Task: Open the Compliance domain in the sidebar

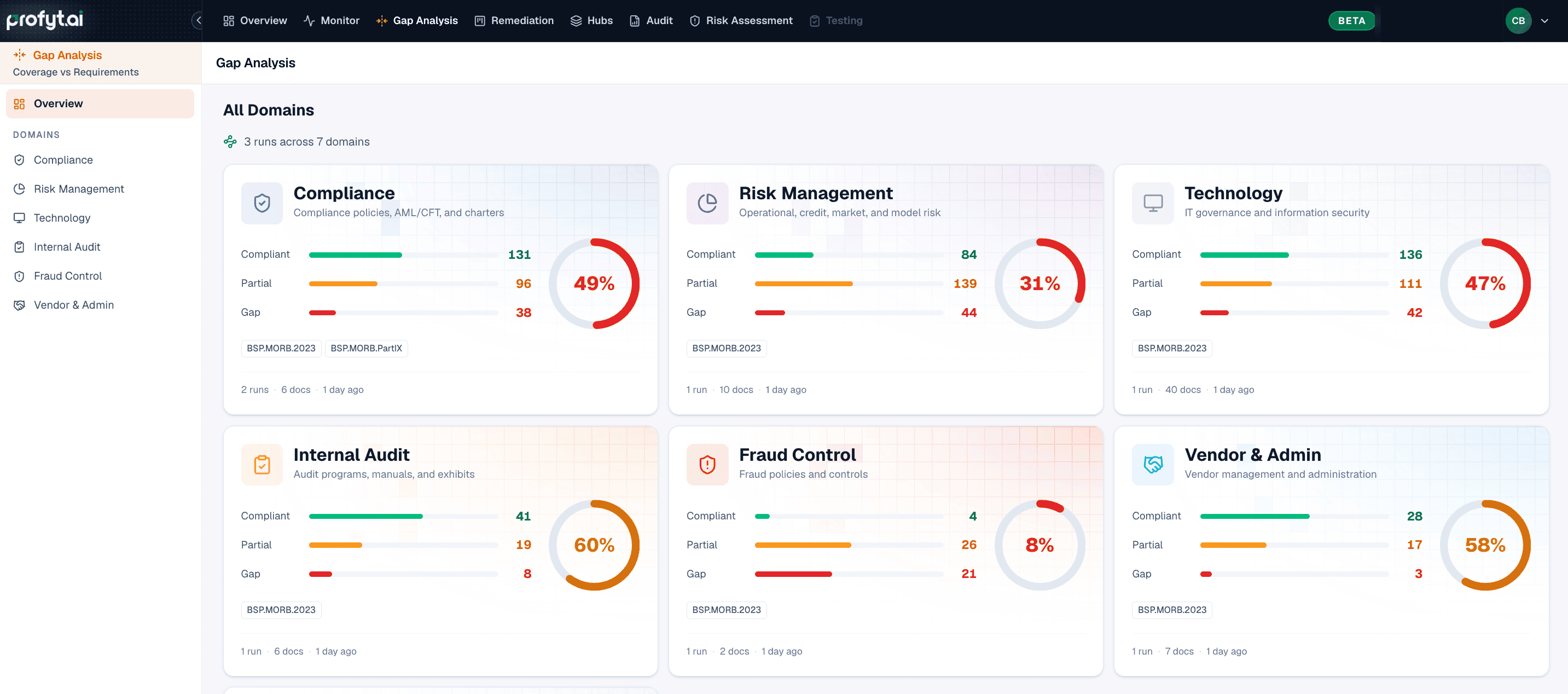Action: [100, 159]
